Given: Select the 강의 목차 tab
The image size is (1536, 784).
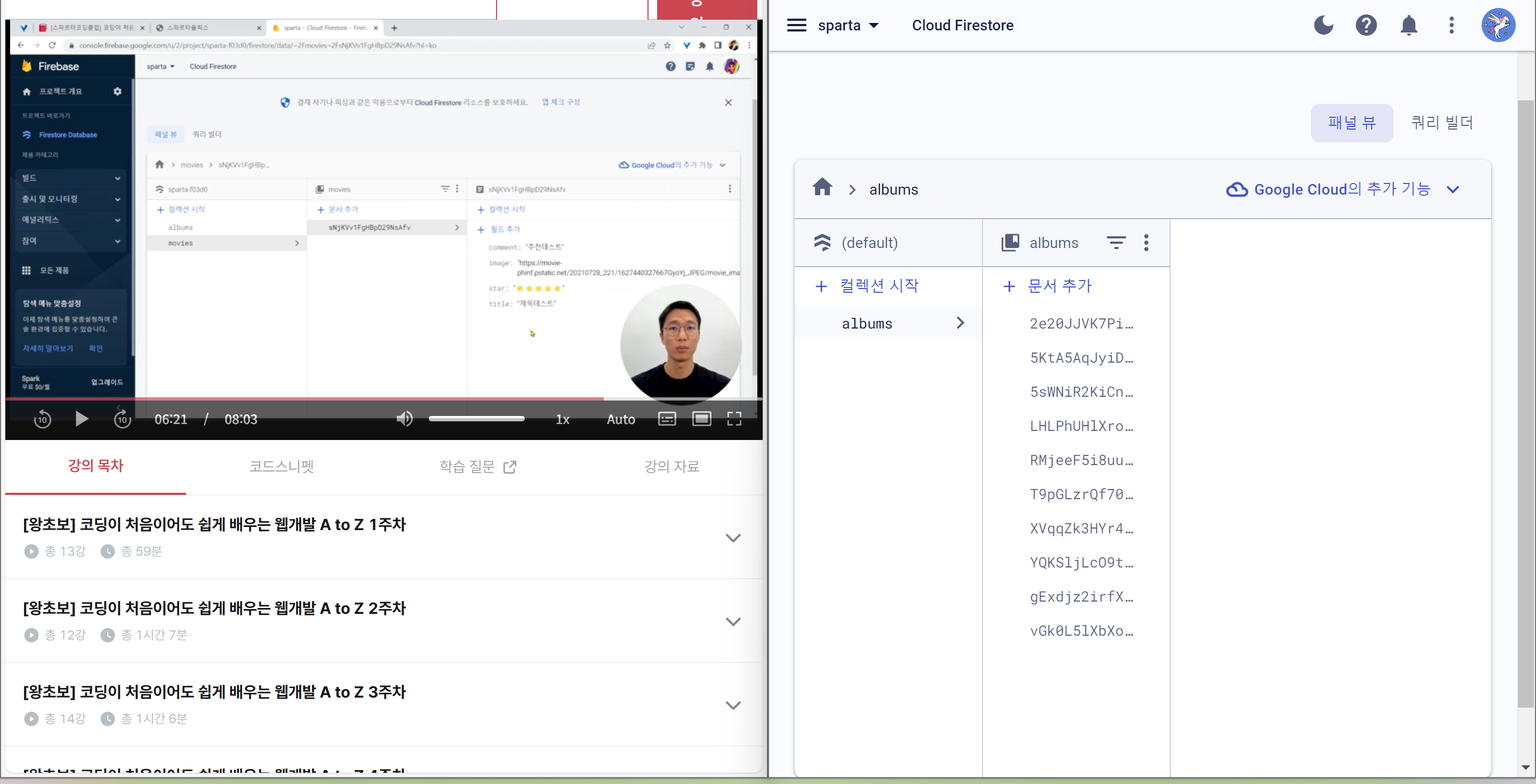Looking at the screenshot, I should (x=95, y=466).
